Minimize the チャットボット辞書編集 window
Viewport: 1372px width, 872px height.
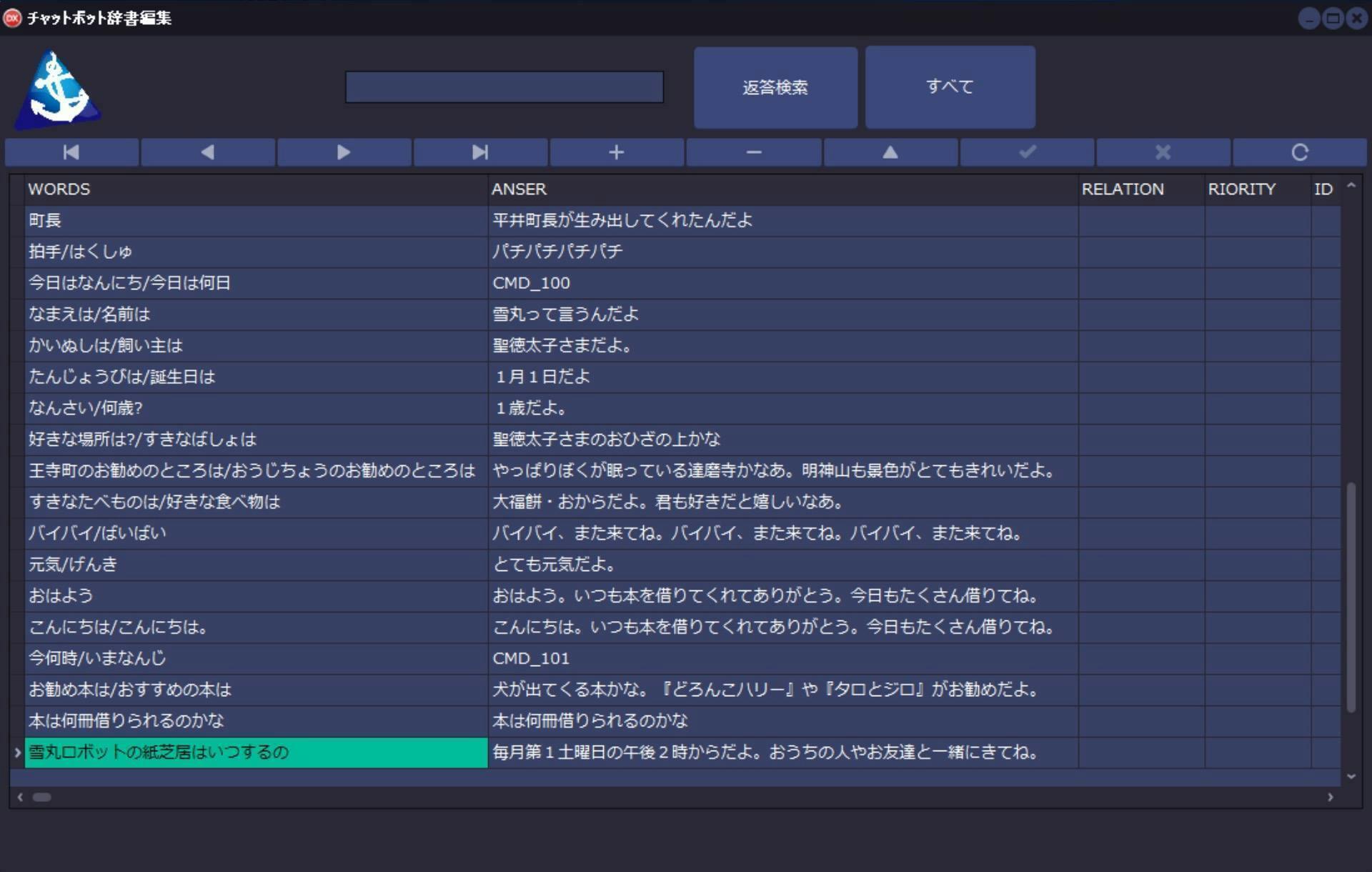1309,19
